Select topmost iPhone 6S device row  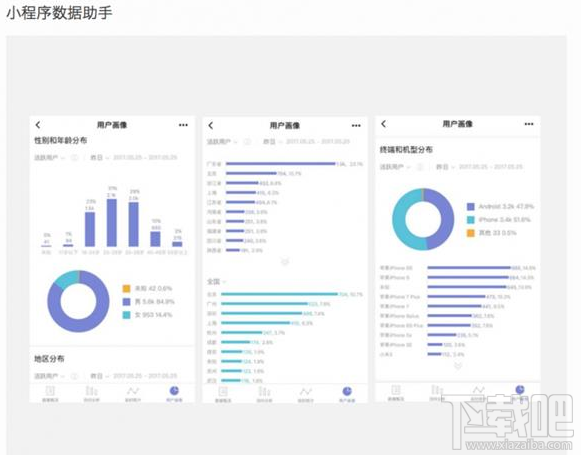[x=458, y=268]
